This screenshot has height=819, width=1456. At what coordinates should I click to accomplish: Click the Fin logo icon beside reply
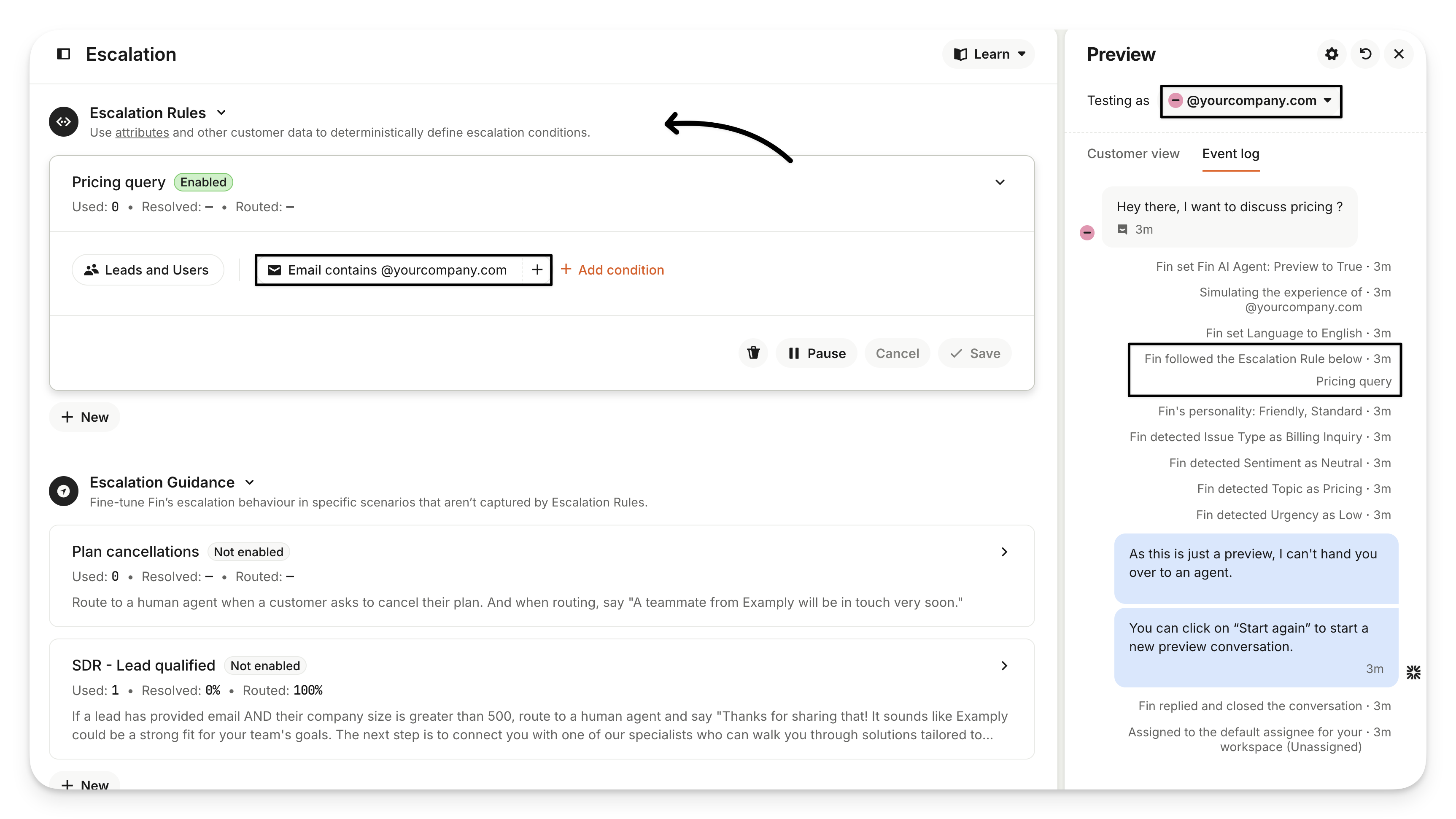click(x=1413, y=672)
